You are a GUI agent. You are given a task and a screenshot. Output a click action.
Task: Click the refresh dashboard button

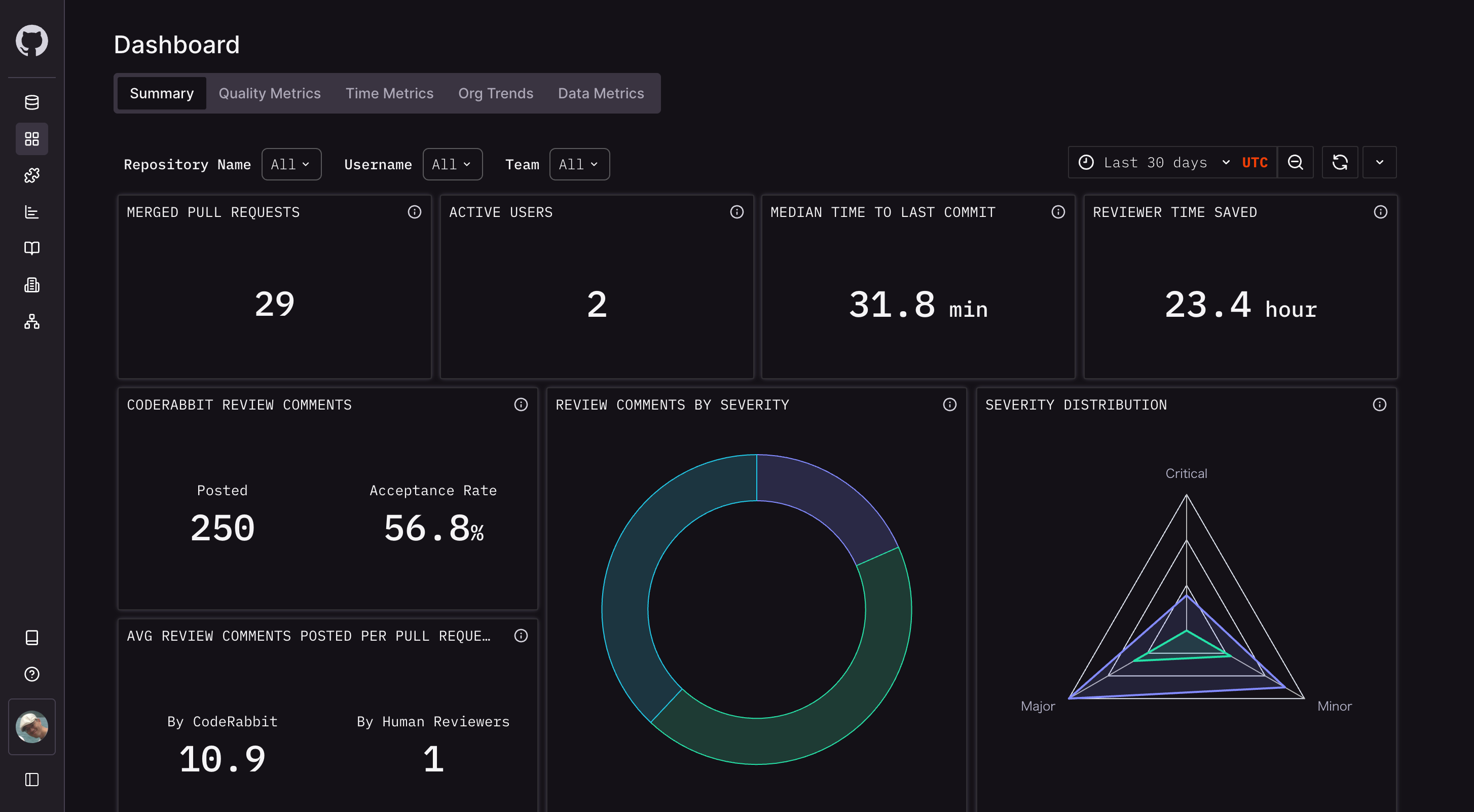pyautogui.click(x=1340, y=163)
